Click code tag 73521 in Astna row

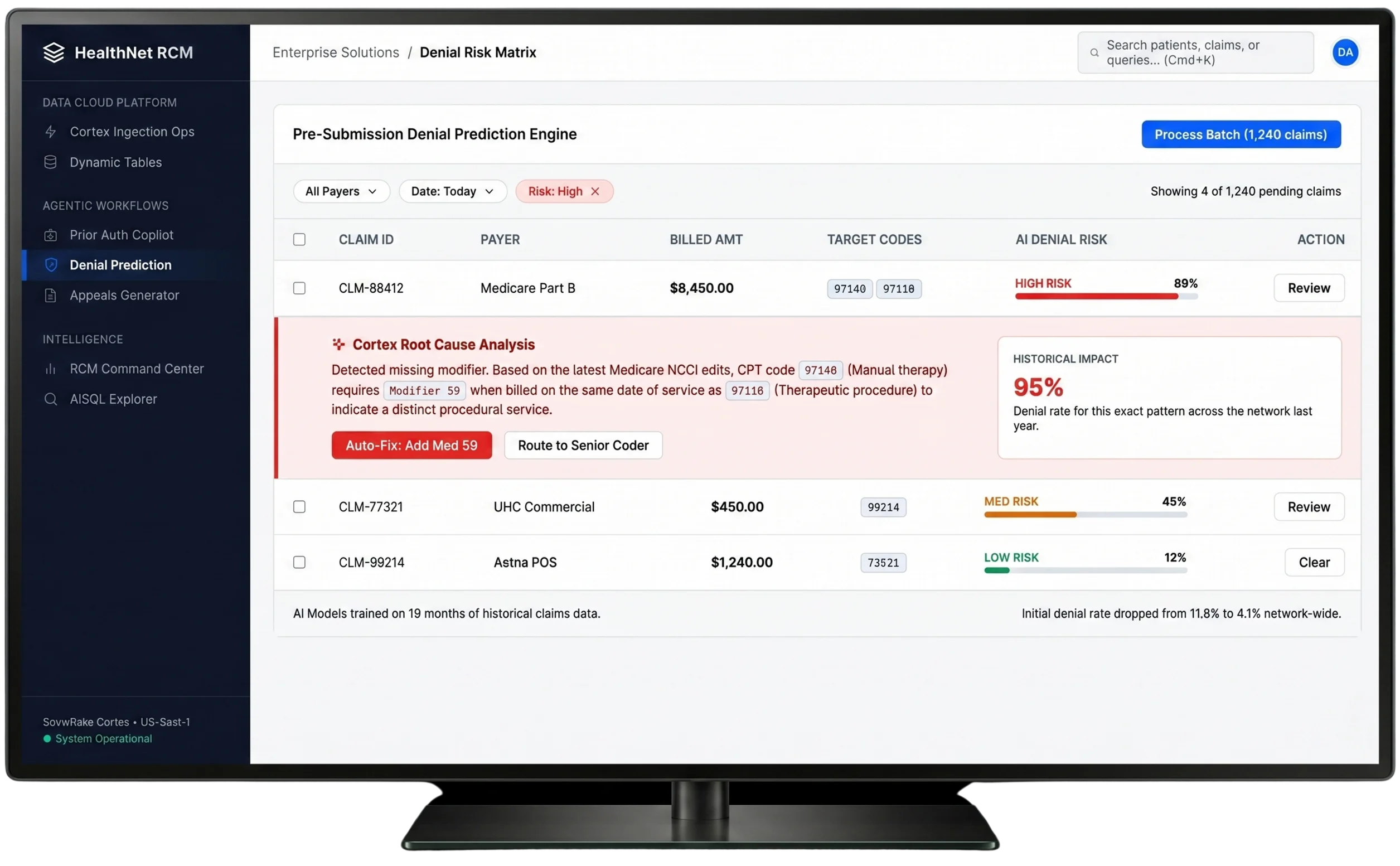[883, 563]
